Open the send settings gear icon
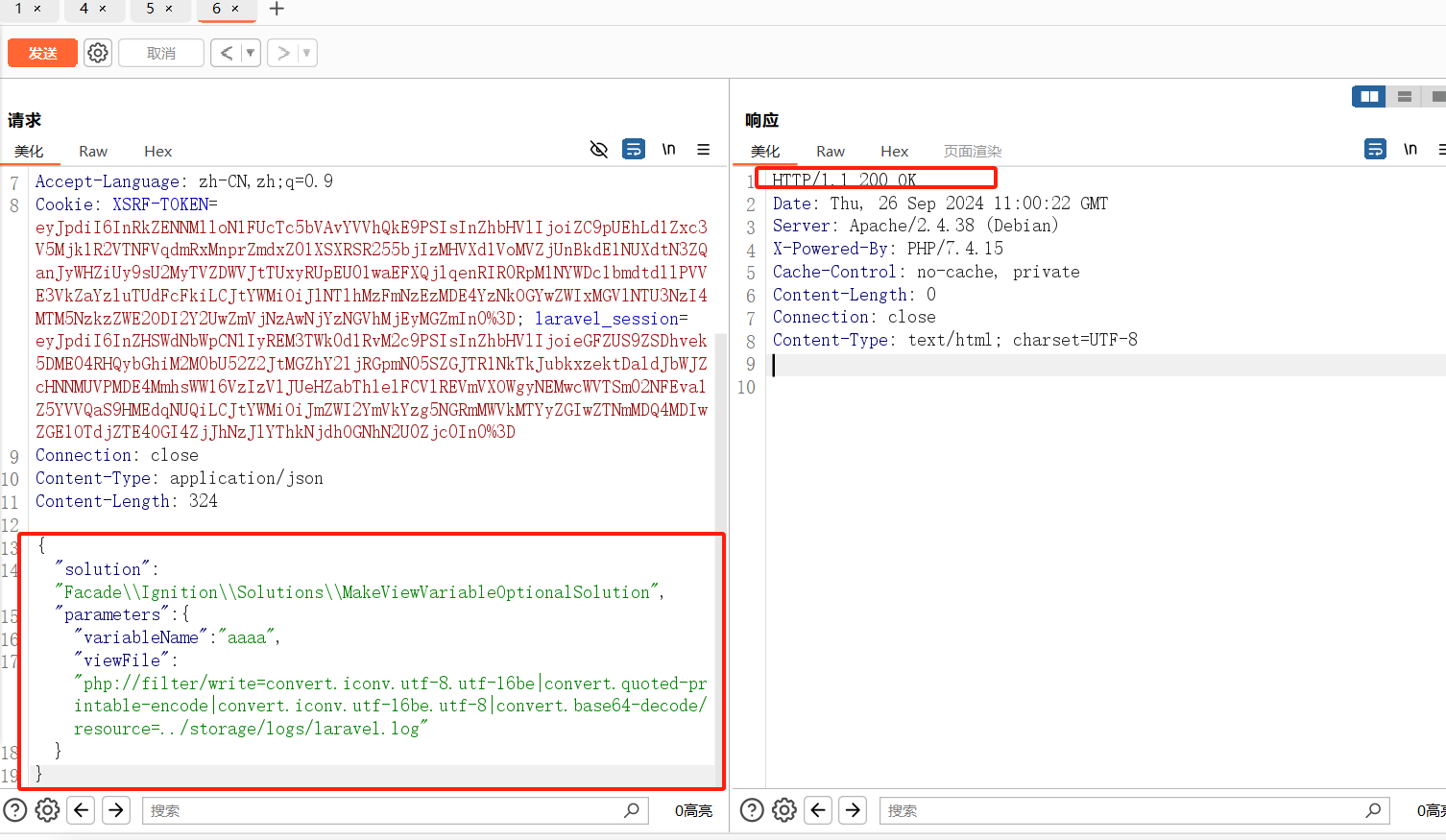This screenshot has height=840, width=1446. [x=98, y=53]
